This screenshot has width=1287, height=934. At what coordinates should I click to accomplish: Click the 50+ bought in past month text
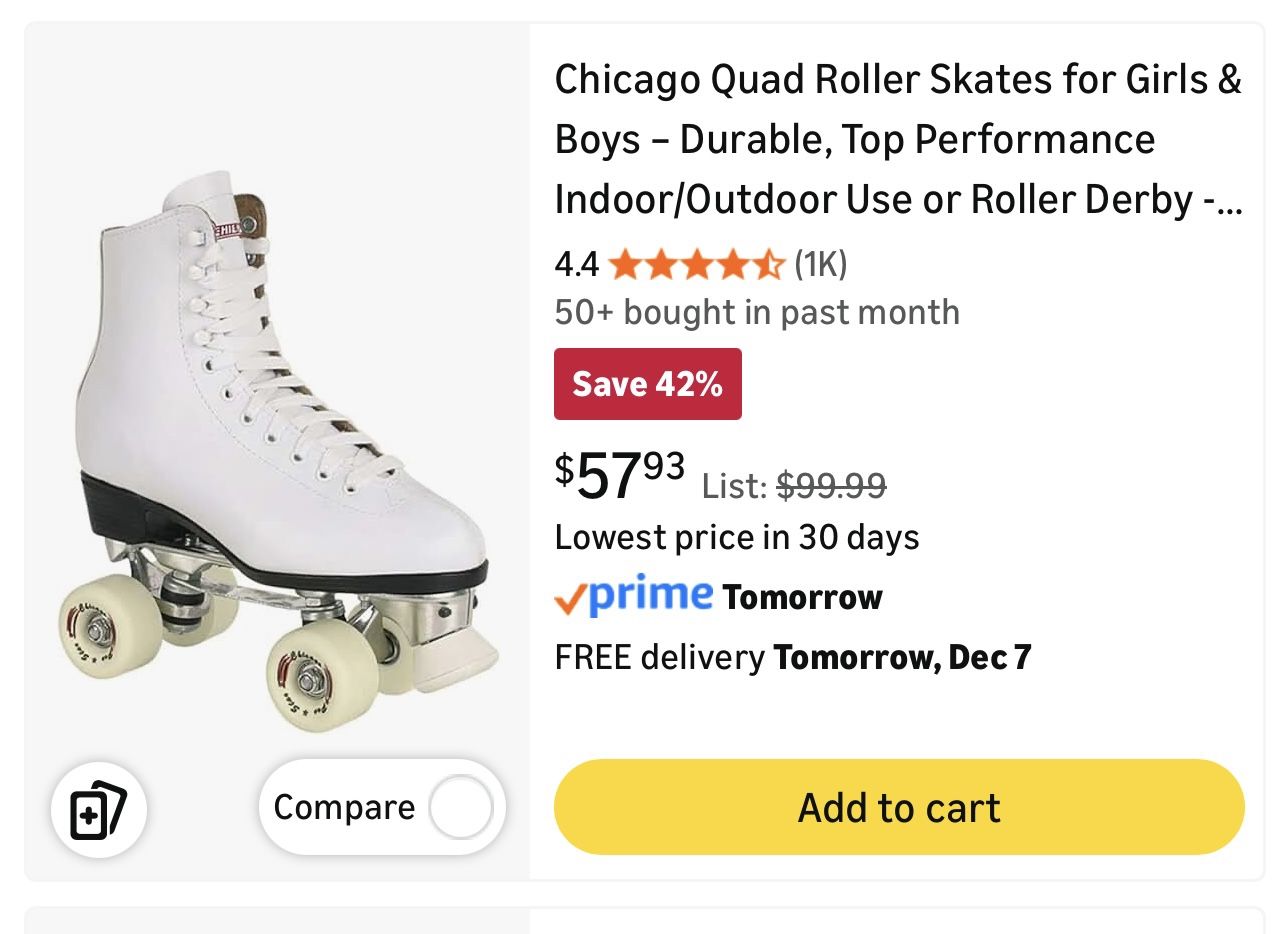[x=757, y=313]
